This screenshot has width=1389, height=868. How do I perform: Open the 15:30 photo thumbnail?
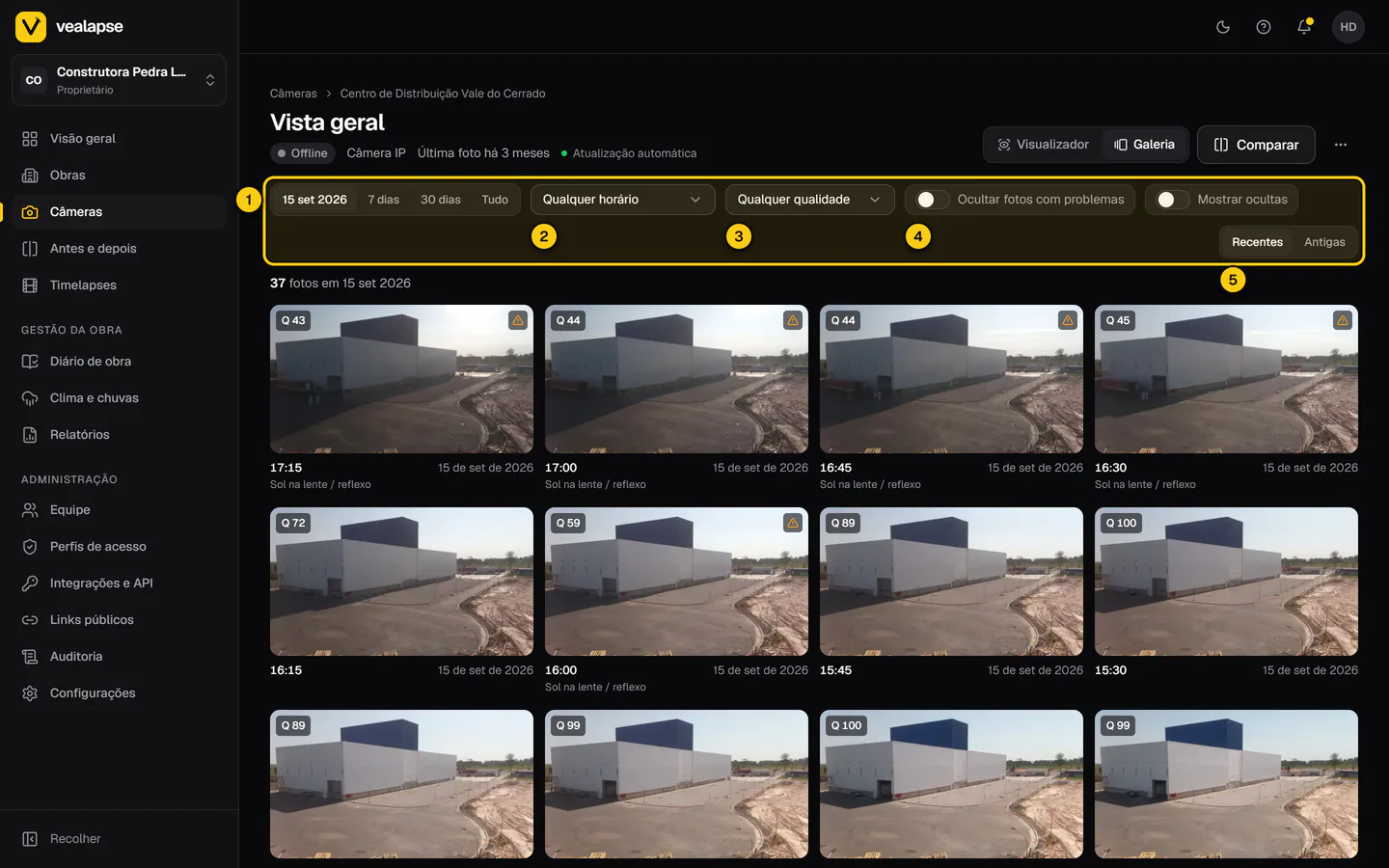tap(1226, 582)
